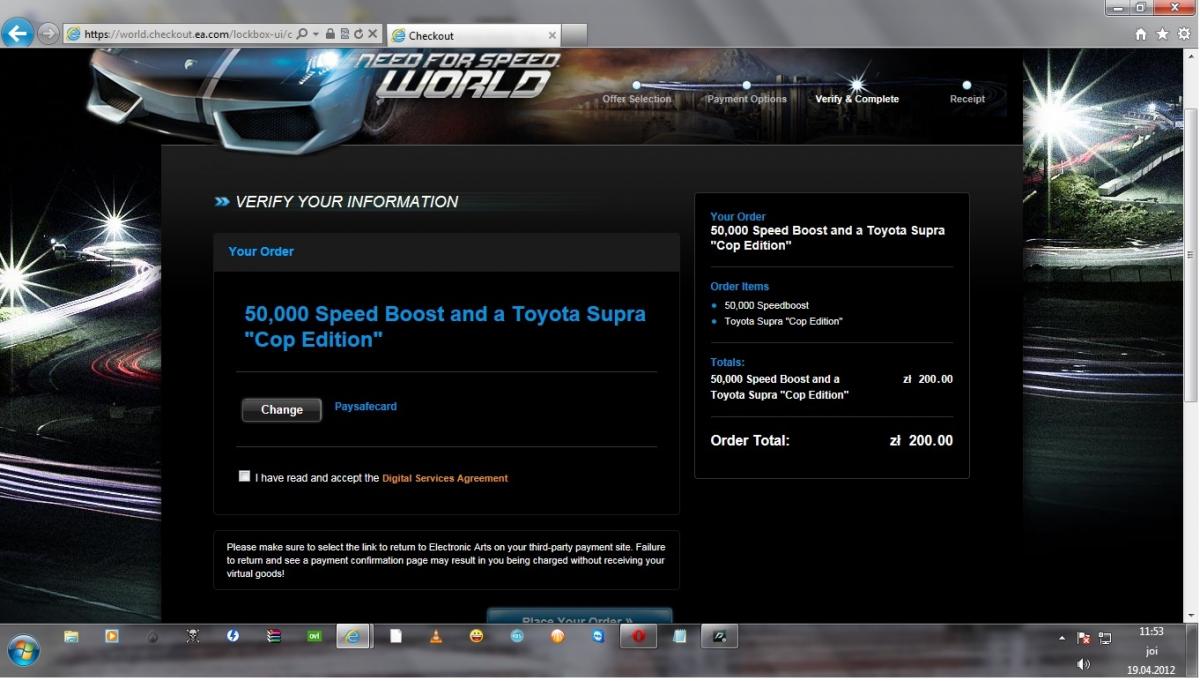Image resolution: width=1200 pixels, height=681 pixels.
Task: Open Favorites star icon
Action: [x=1163, y=34]
